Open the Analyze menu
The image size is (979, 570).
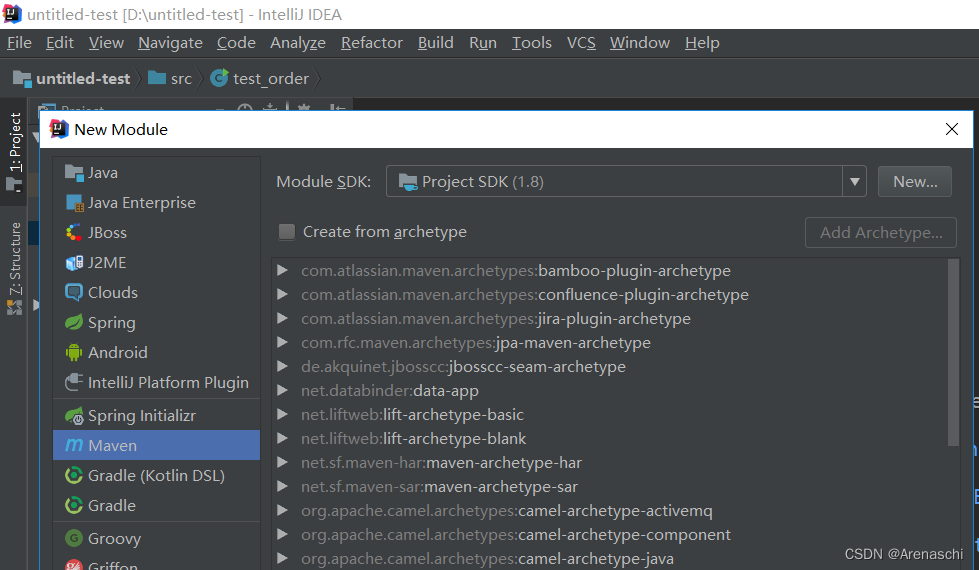[x=298, y=43]
